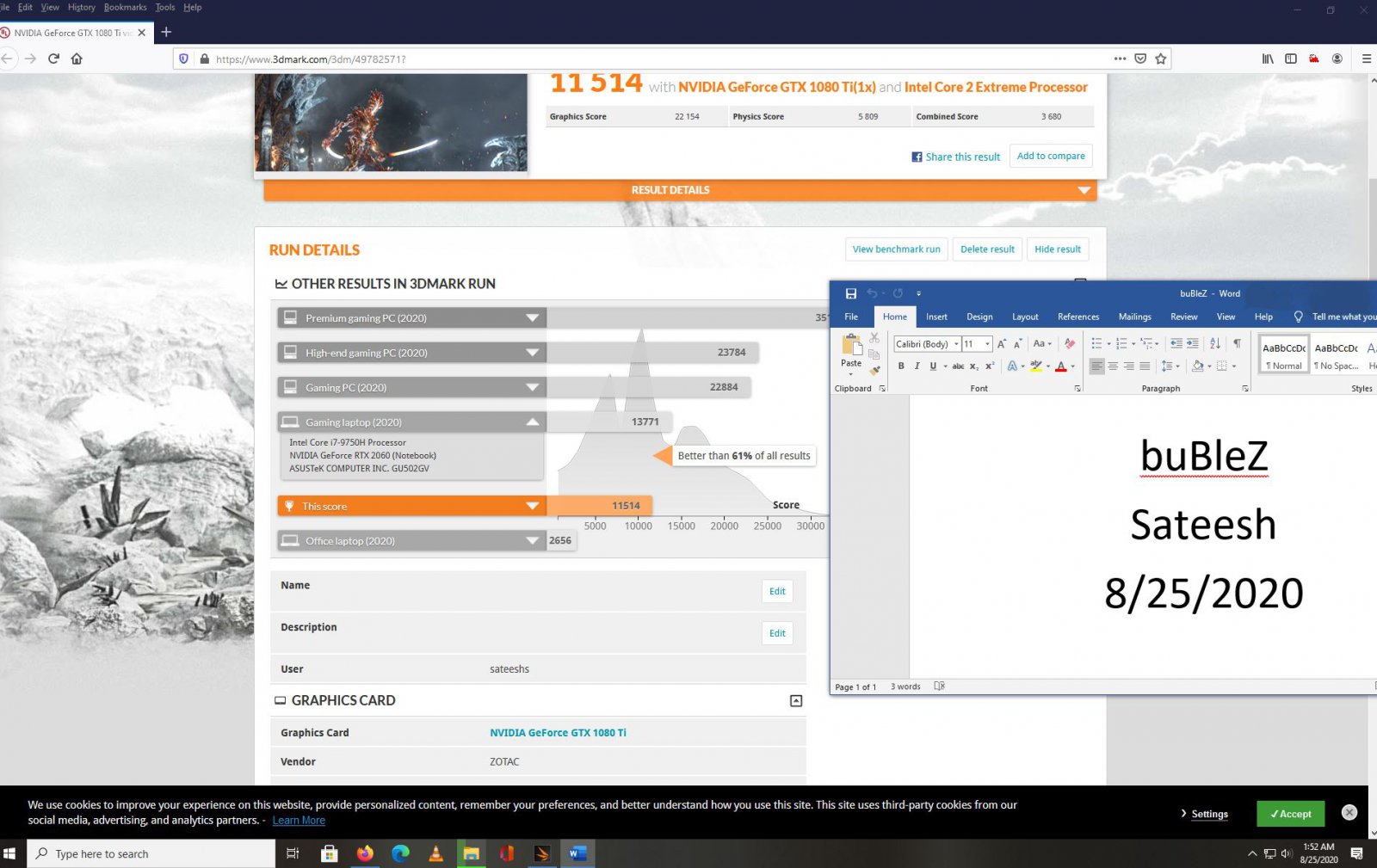This screenshot has width=1377, height=868.
Task: Toggle show paragraph marks
Action: [1237, 343]
